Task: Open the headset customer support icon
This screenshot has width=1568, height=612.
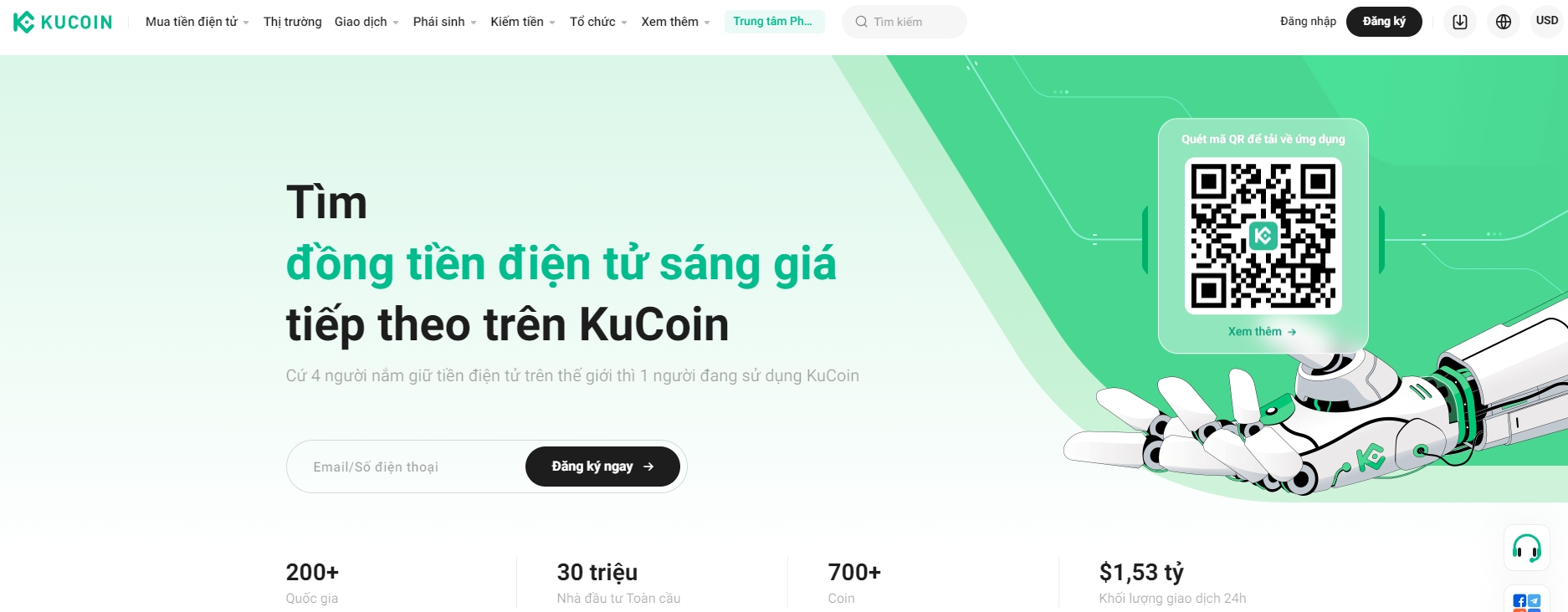Action: [1527, 548]
